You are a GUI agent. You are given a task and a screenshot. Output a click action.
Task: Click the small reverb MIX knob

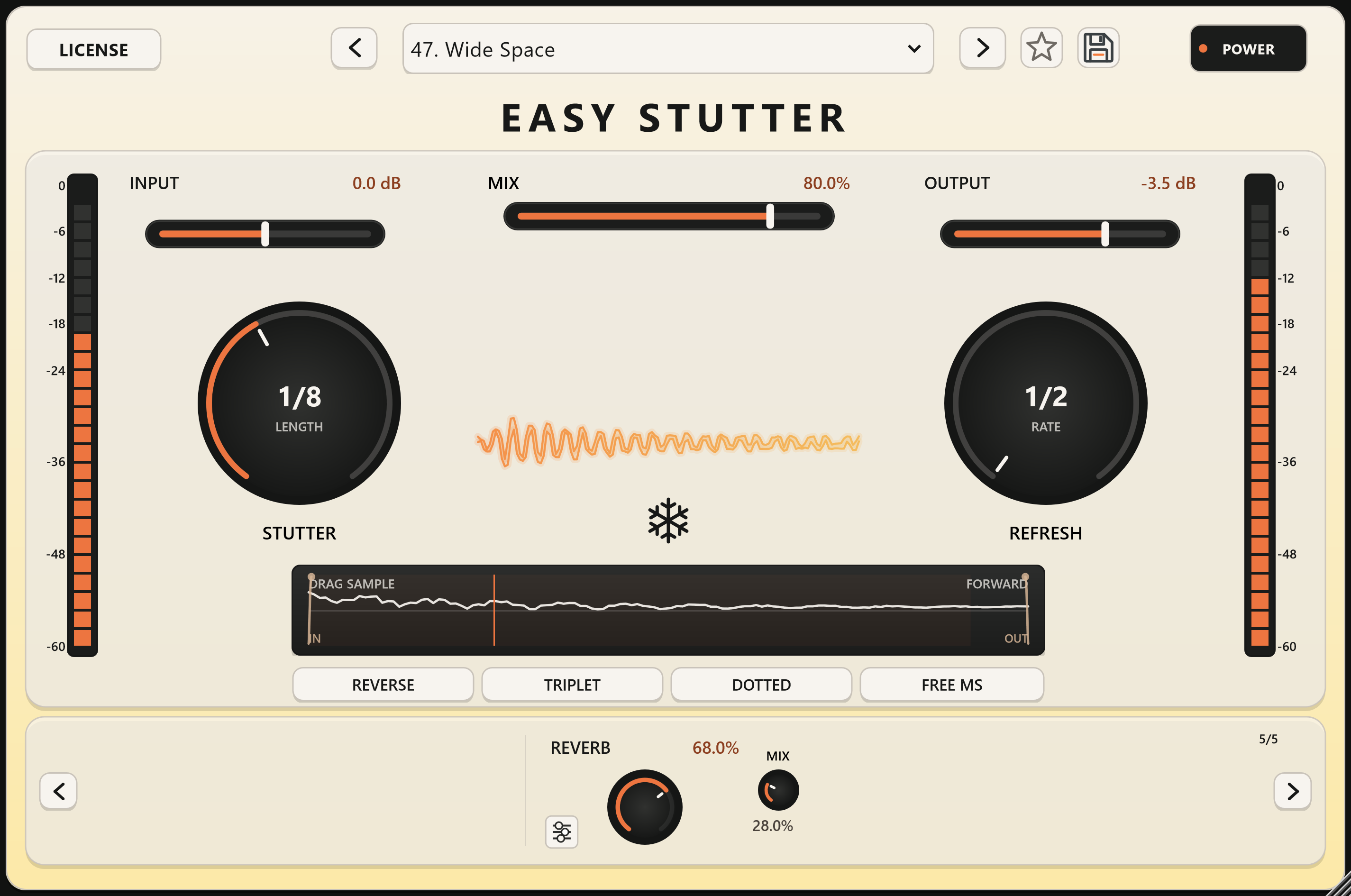pos(778,790)
